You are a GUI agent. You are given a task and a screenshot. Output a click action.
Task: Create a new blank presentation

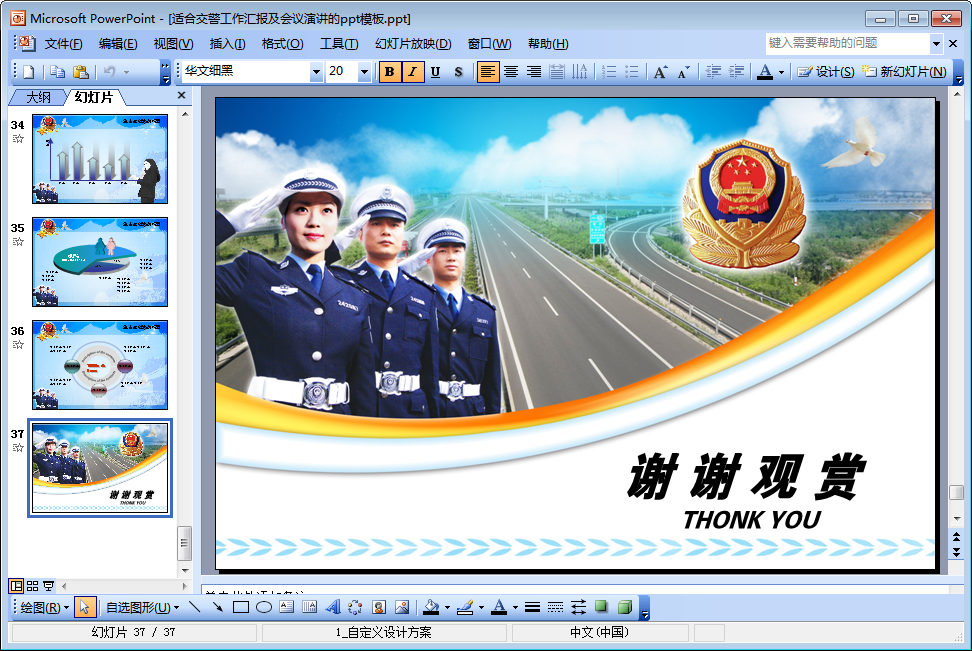coord(29,72)
